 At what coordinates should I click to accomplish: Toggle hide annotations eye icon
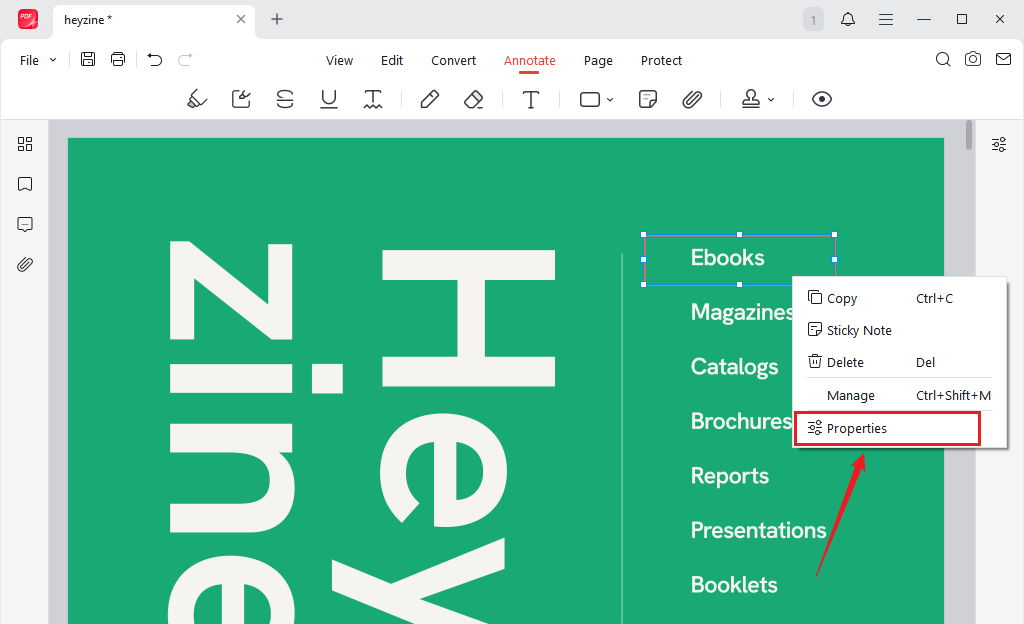point(822,99)
